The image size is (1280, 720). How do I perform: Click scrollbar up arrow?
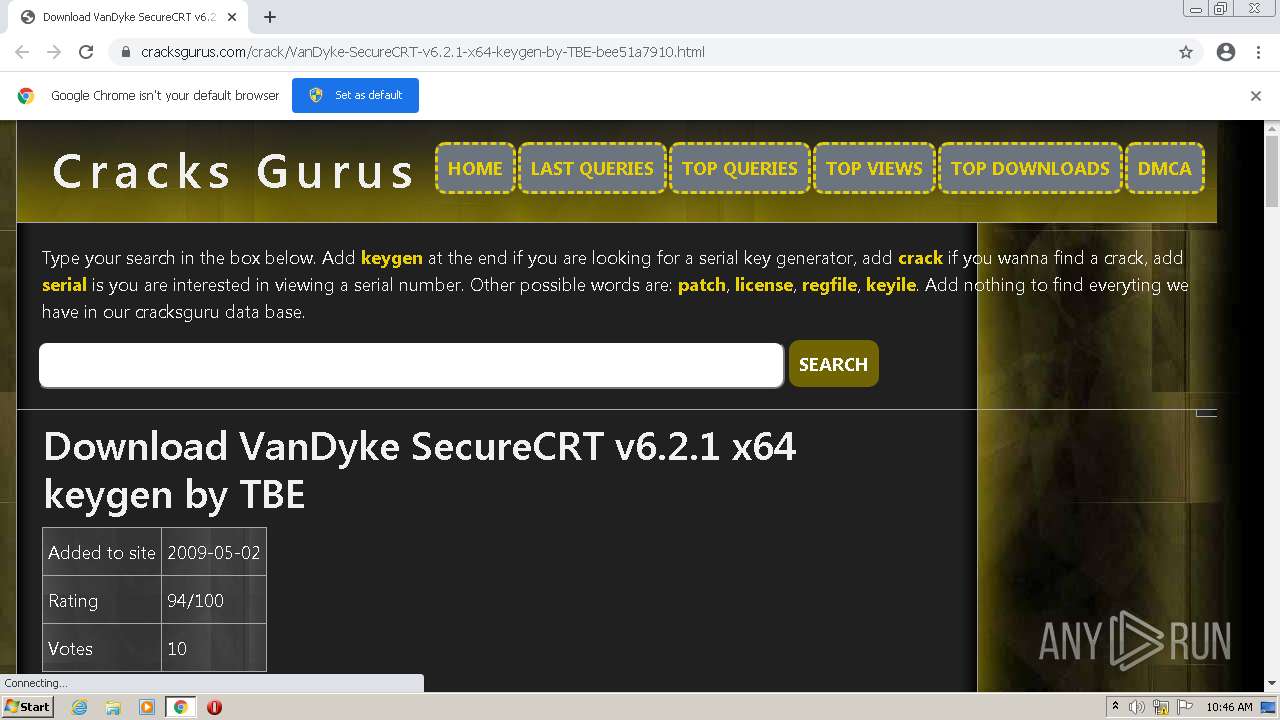click(1272, 128)
